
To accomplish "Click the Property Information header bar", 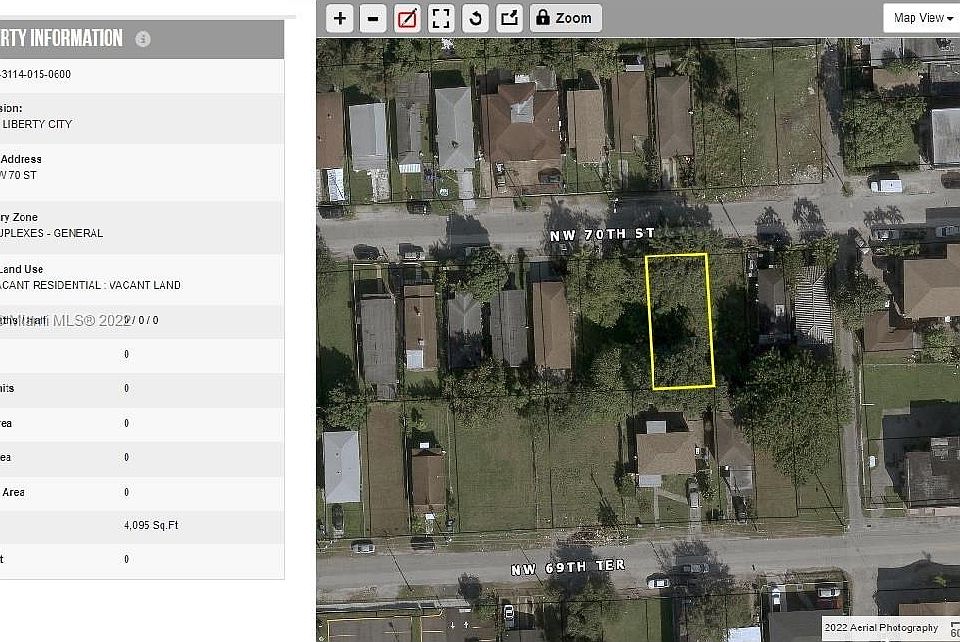I will [142, 39].
